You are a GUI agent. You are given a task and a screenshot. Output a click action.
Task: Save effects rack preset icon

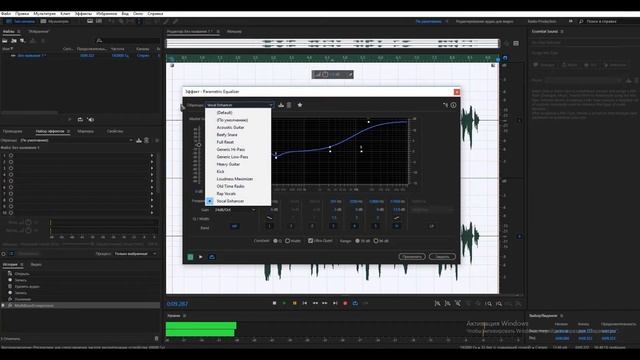(x=139, y=140)
